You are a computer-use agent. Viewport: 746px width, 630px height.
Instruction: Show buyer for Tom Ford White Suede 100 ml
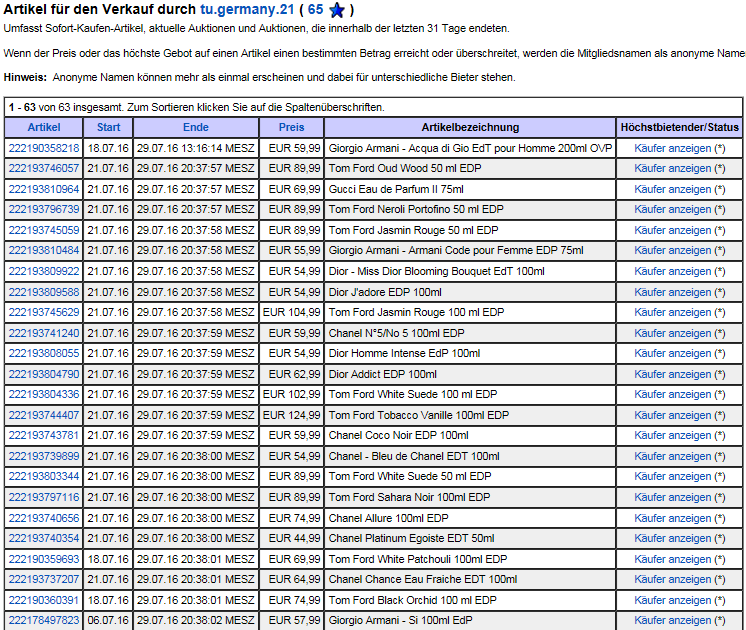tap(672, 394)
